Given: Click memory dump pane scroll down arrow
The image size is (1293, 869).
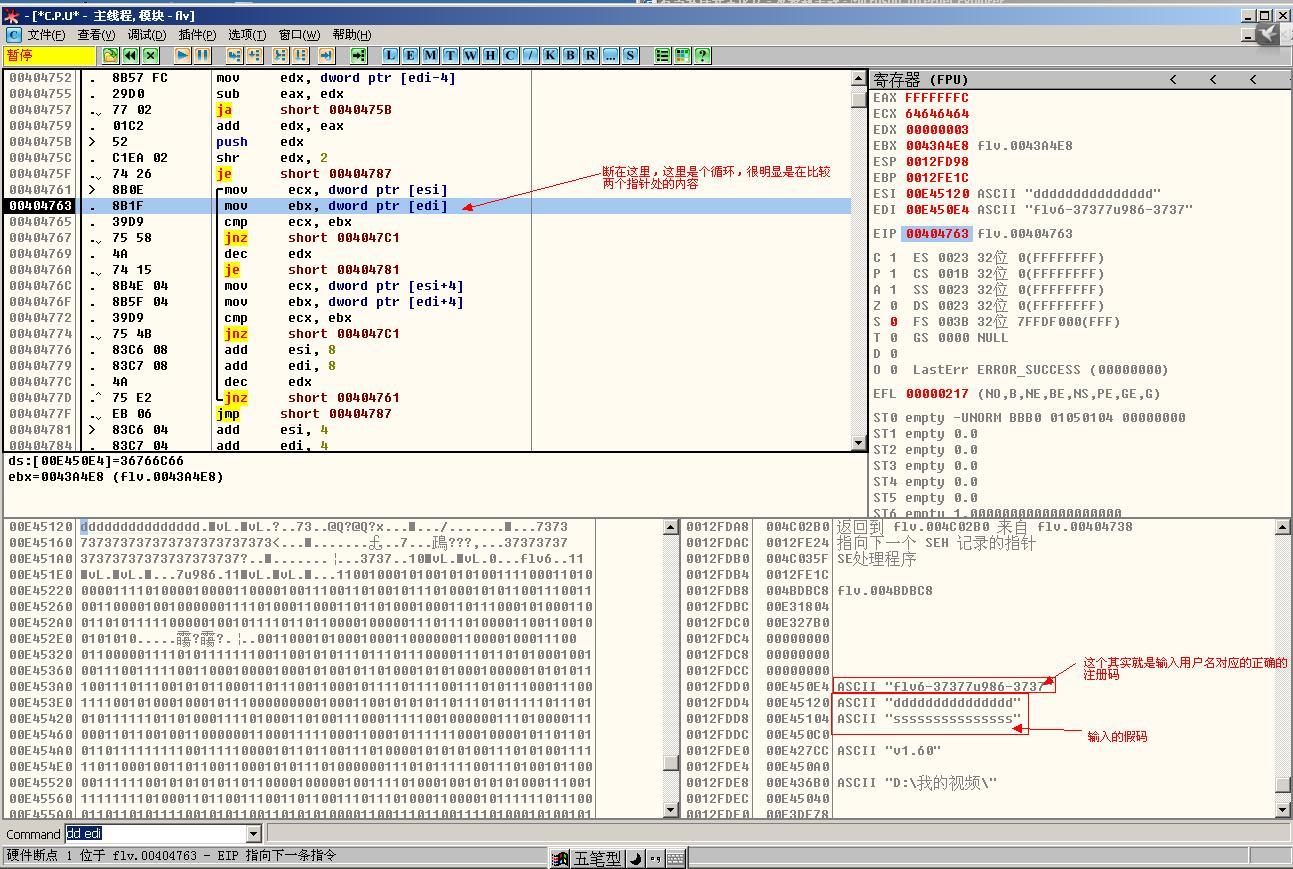Looking at the screenshot, I should (x=671, y=810).
